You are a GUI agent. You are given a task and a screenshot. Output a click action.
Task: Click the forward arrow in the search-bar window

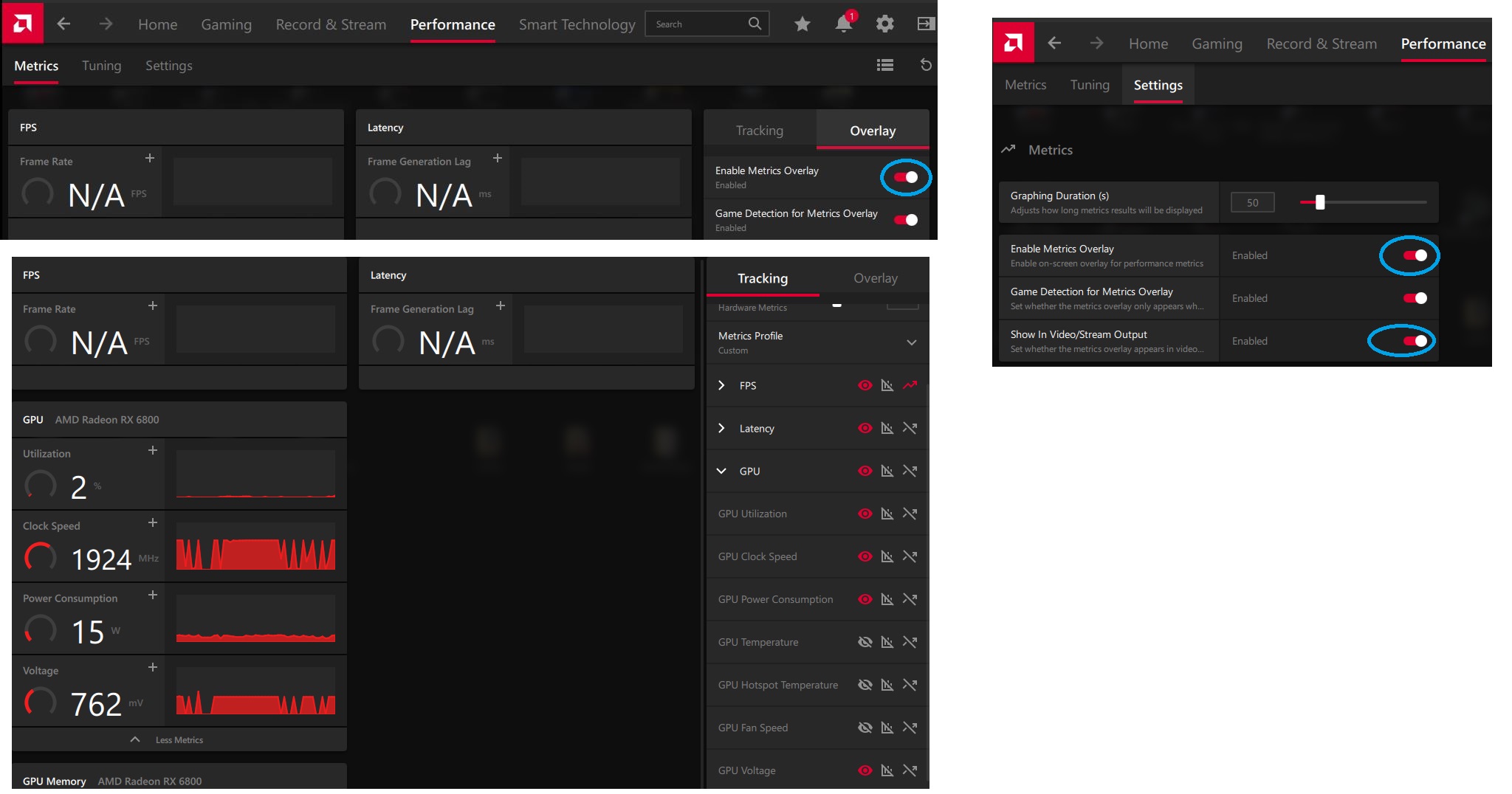pos(106,24)
